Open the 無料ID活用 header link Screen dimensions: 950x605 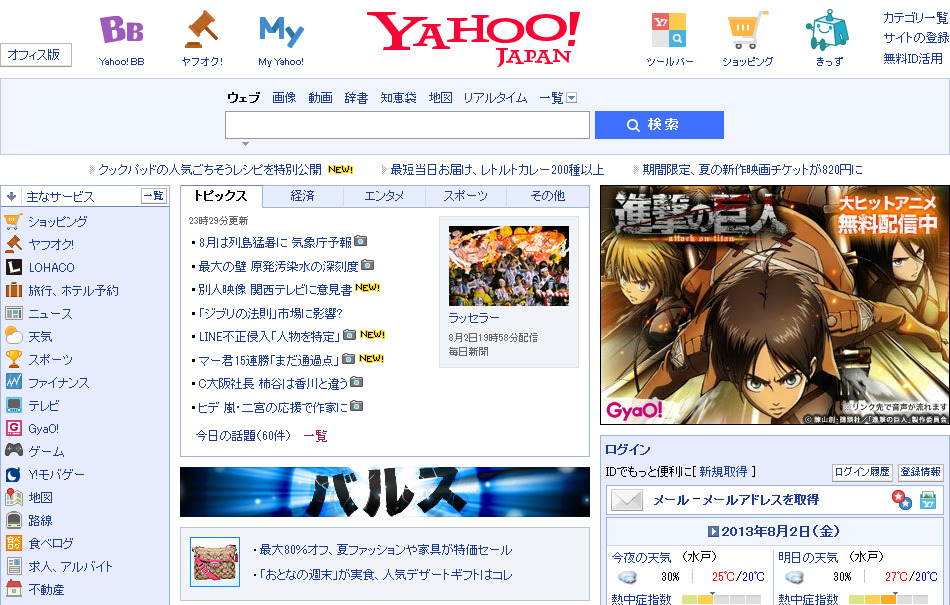click(x=913, y=59)
